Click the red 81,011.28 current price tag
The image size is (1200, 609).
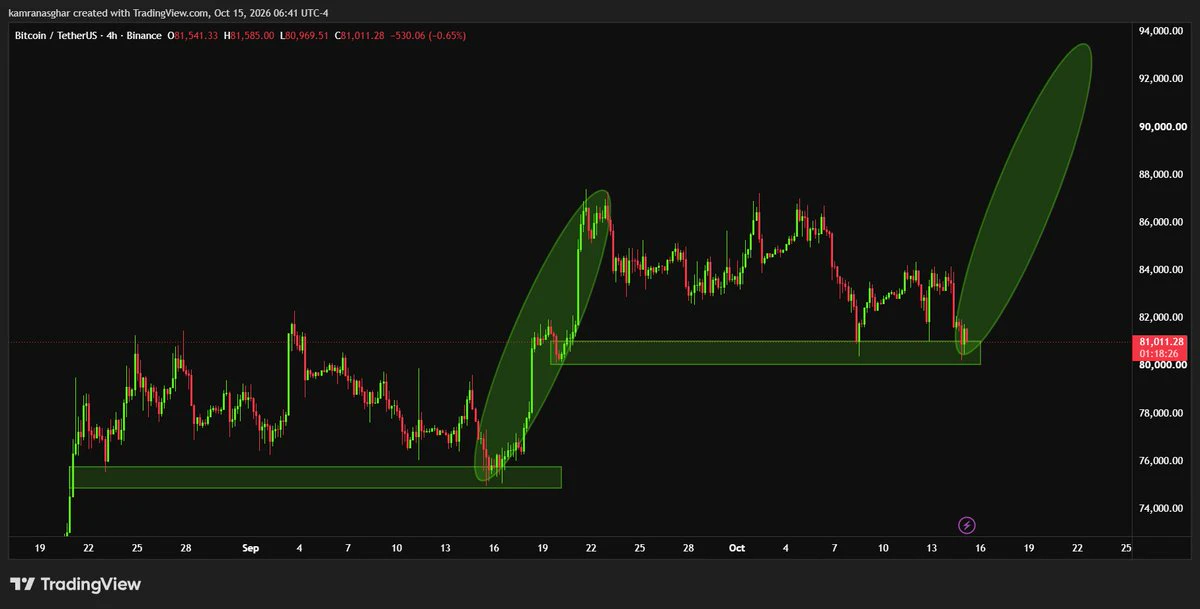(x=1160, y=342)
